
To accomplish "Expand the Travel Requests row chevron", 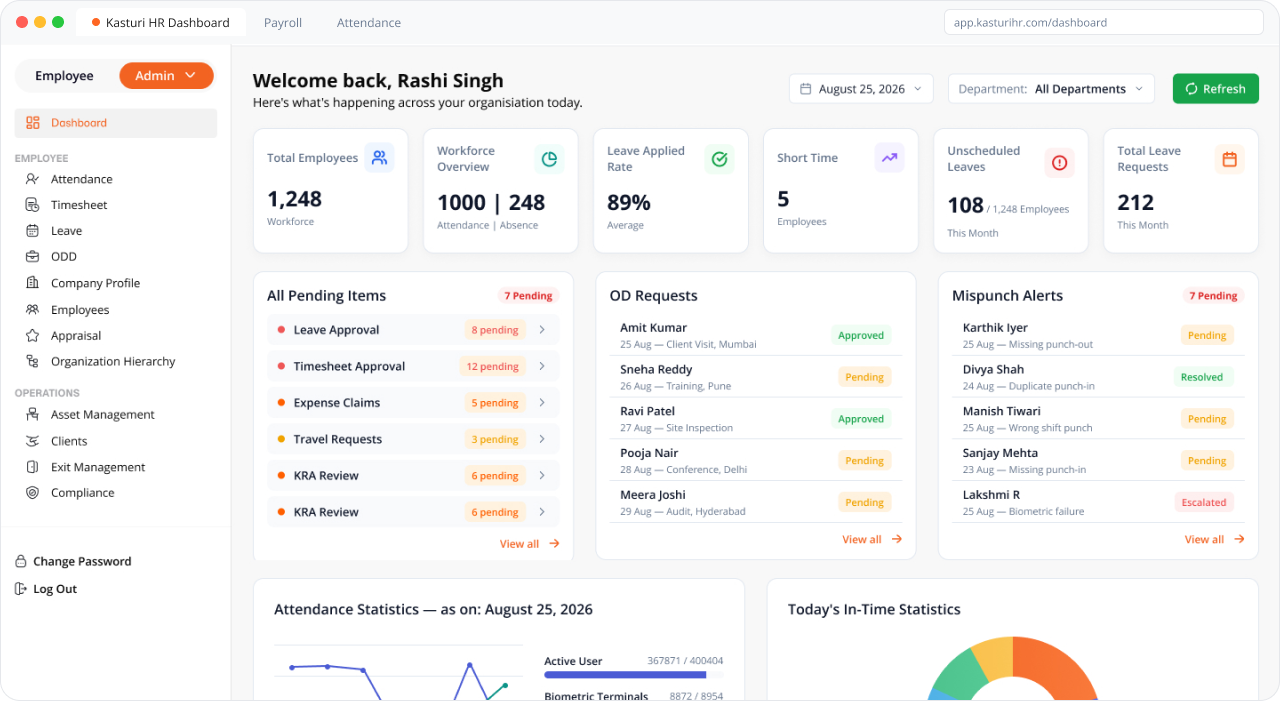I will 542,439.
